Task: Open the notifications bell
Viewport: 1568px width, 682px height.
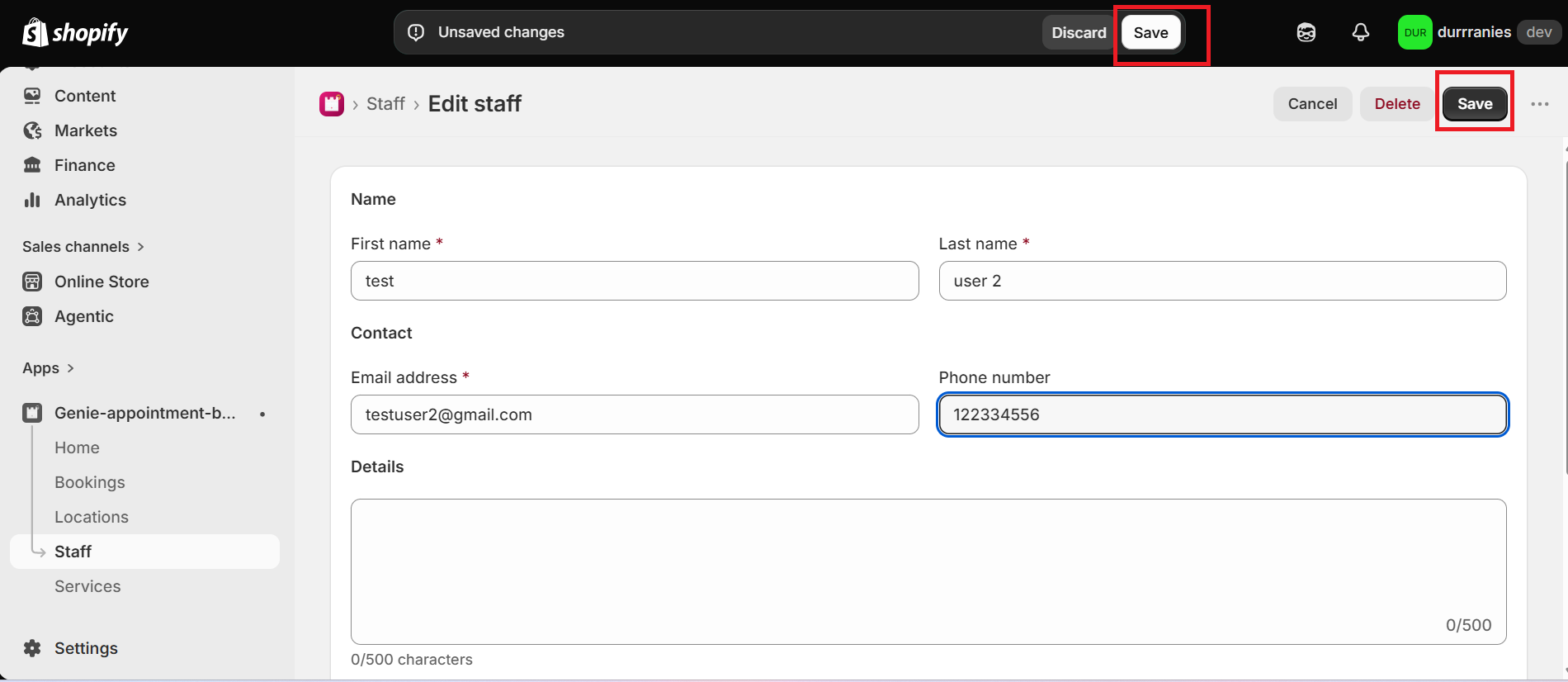Action: coord(1360,32)
